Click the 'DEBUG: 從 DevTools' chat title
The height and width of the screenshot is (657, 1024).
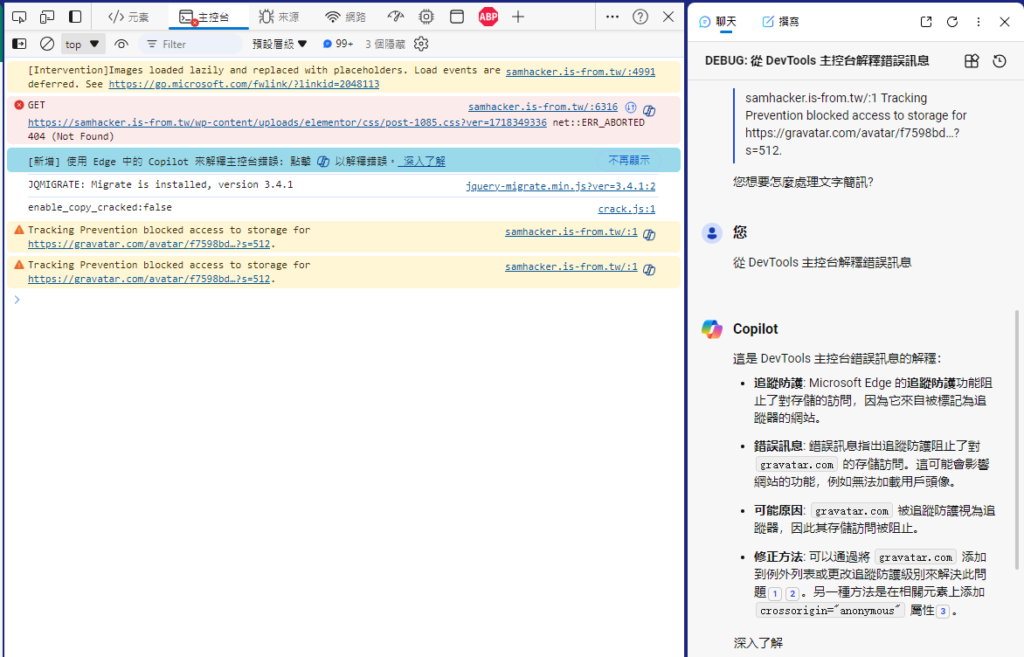(x=817, y=61)
